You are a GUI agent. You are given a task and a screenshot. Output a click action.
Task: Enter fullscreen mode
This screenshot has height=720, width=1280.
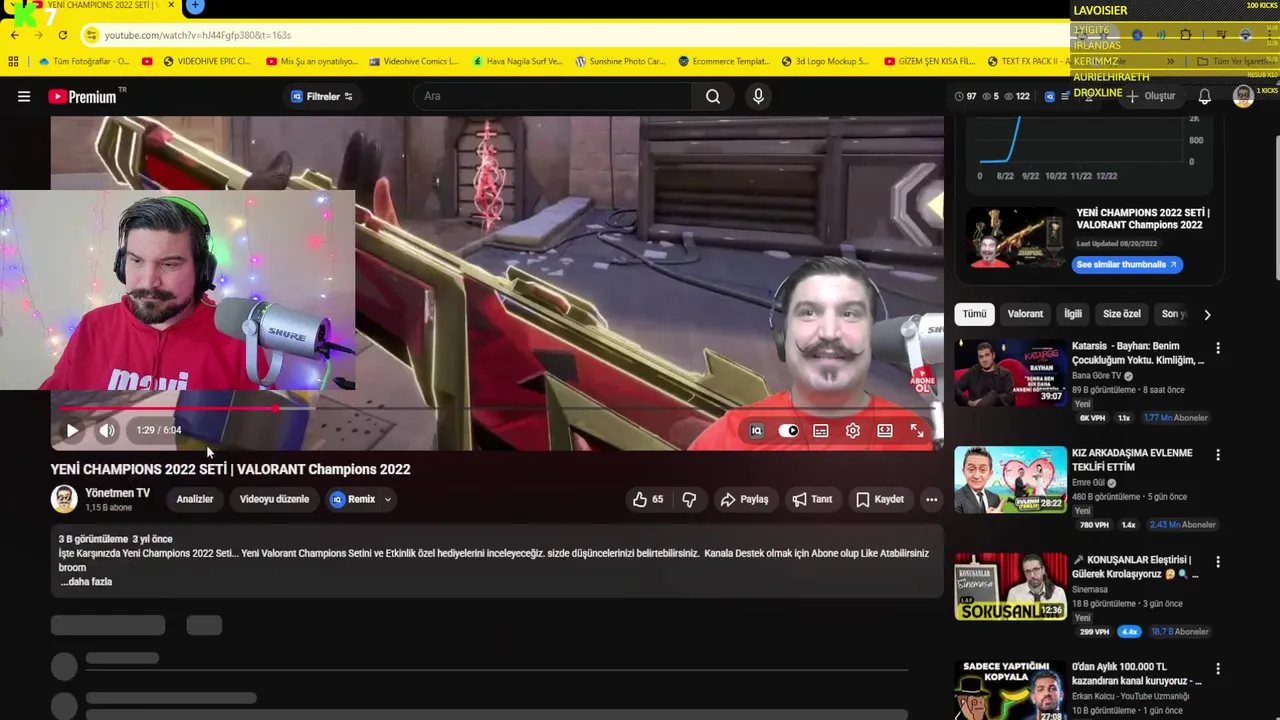[917, 430]
